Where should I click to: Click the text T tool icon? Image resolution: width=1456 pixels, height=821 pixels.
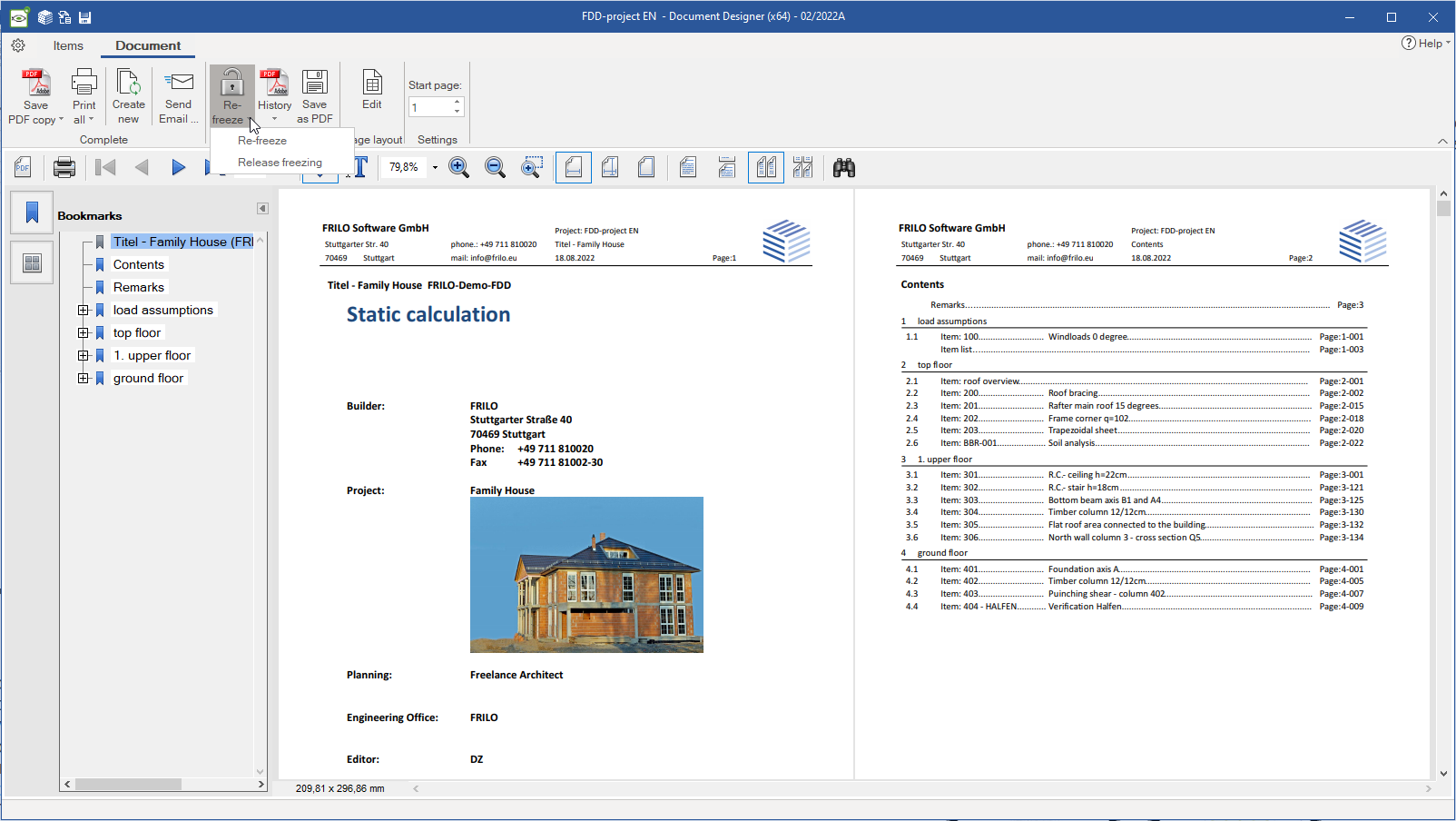point(360,167)
